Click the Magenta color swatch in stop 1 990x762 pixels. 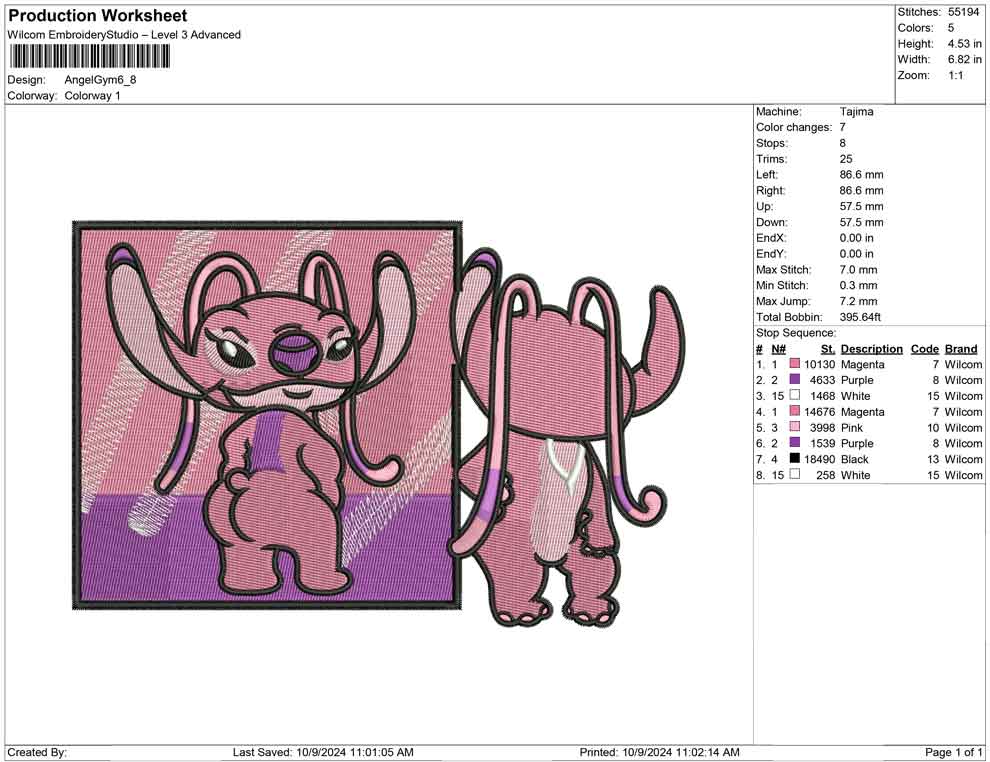coord(795,364)
